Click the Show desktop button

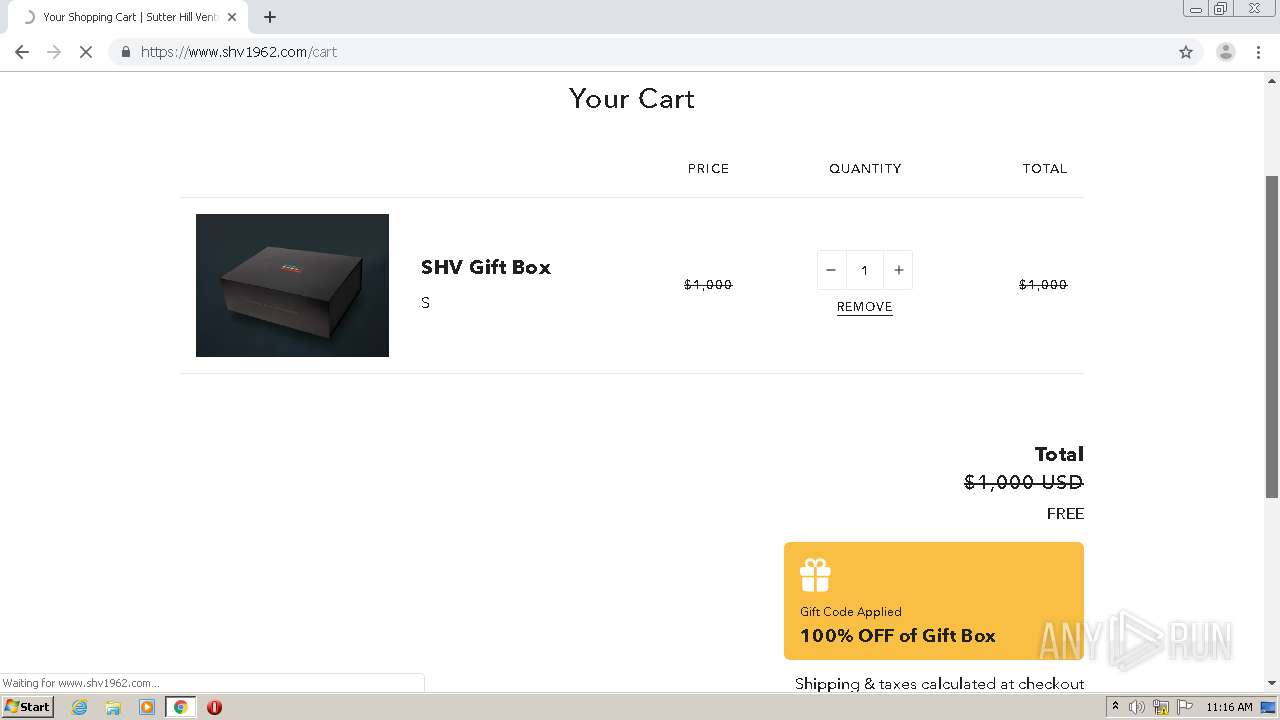(1269, 707)
